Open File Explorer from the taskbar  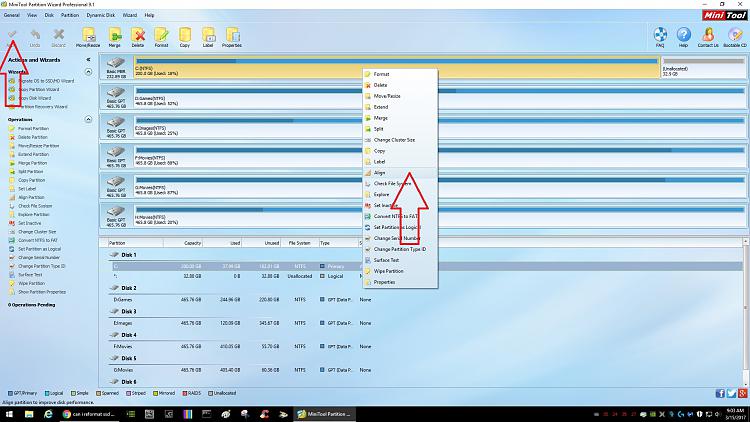[x=29, y=414]
